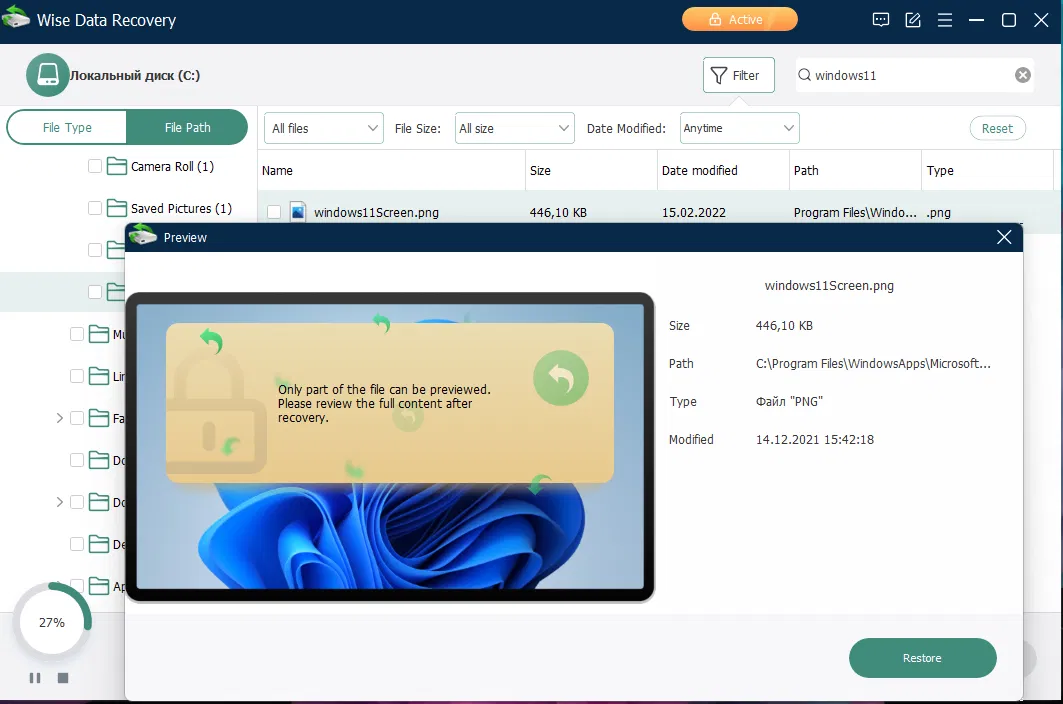Click the 27% scan progress ring
Image resolution: width=1063 pixels, height=704 pixels.
tap(52, 622)
